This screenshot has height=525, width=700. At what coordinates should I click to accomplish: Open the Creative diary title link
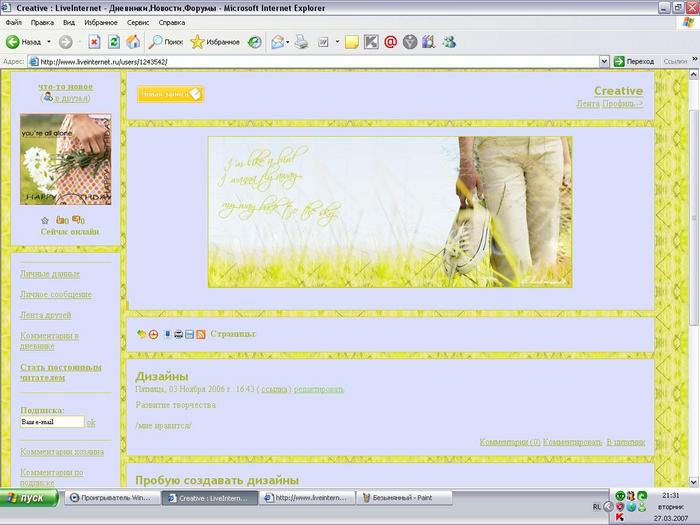(x=618, y=91)
